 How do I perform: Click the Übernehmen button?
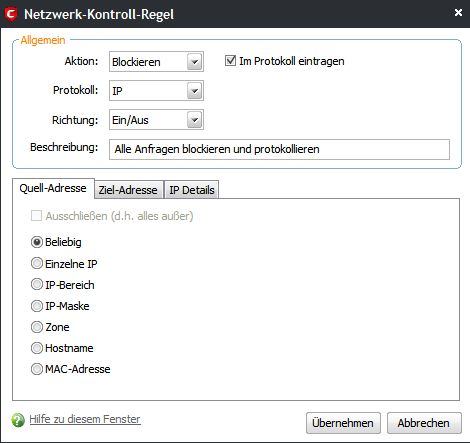[x=343, y=423]
